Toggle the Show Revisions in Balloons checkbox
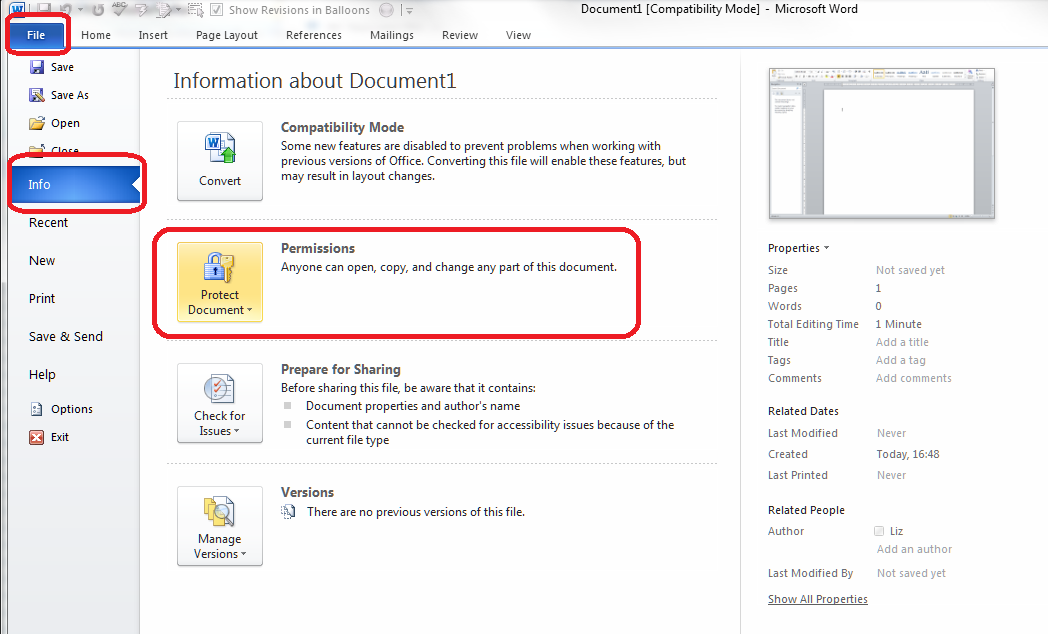Screen dimensions: 1048x634 tap(218, 10)
